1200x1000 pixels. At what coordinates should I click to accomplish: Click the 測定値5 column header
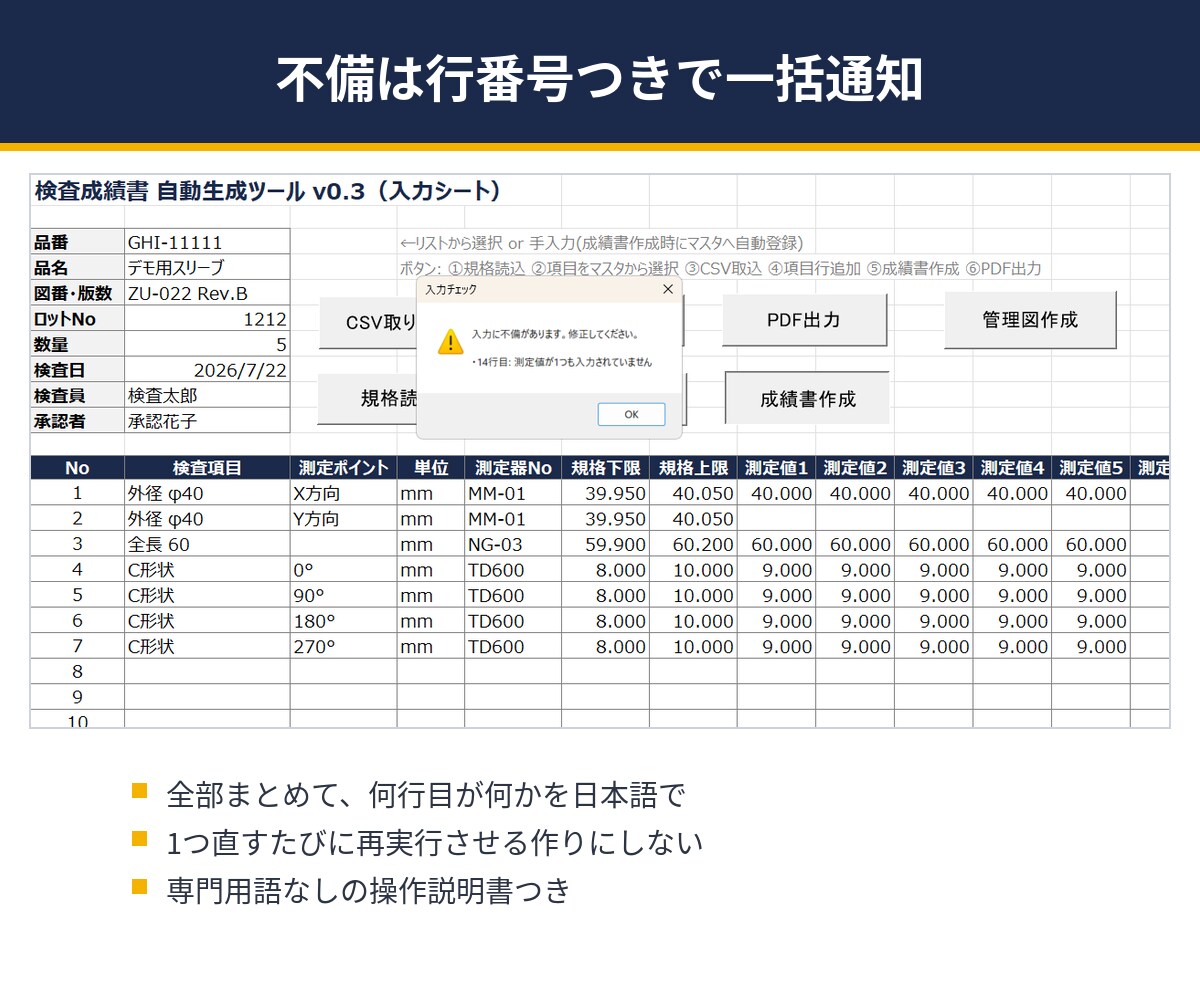(x=1091, y=468)
